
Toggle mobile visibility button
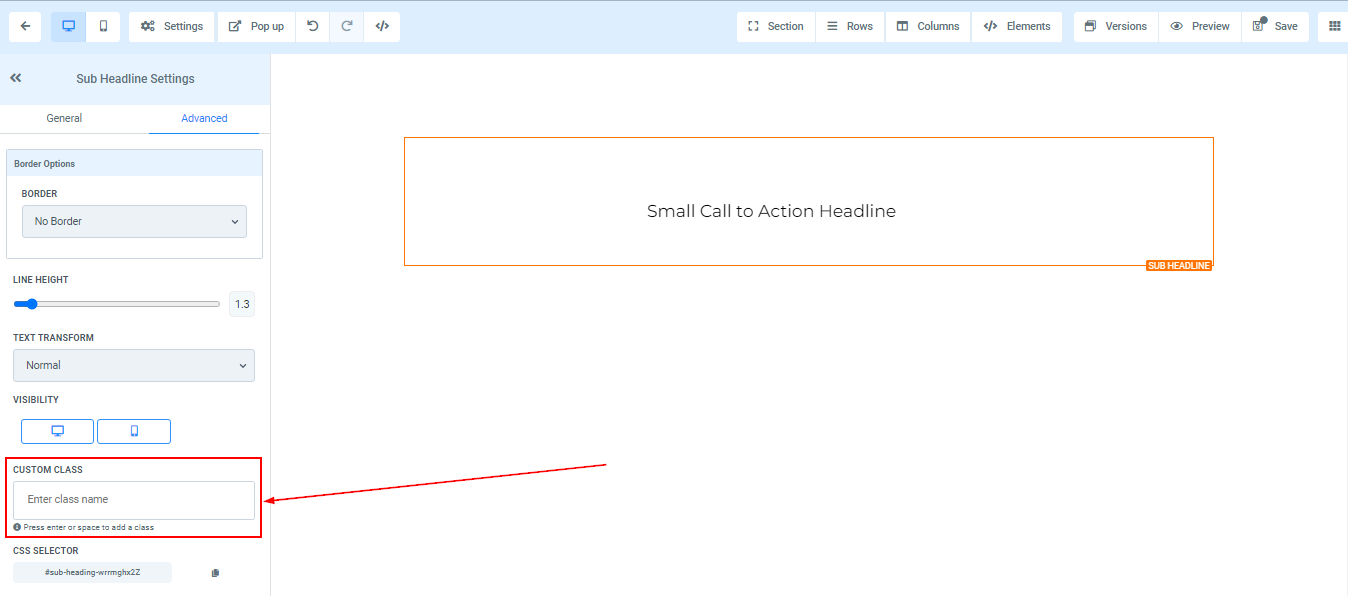(x=134, y=431)
